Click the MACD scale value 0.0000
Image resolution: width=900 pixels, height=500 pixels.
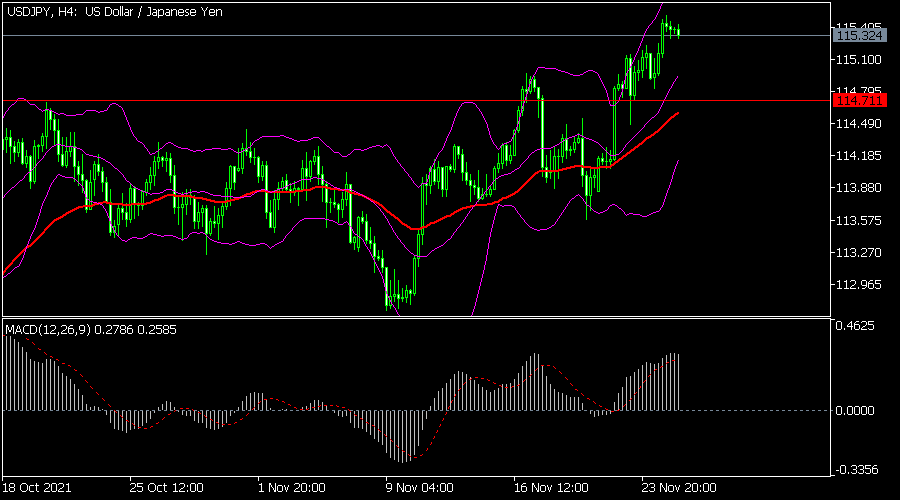[855, 411]
